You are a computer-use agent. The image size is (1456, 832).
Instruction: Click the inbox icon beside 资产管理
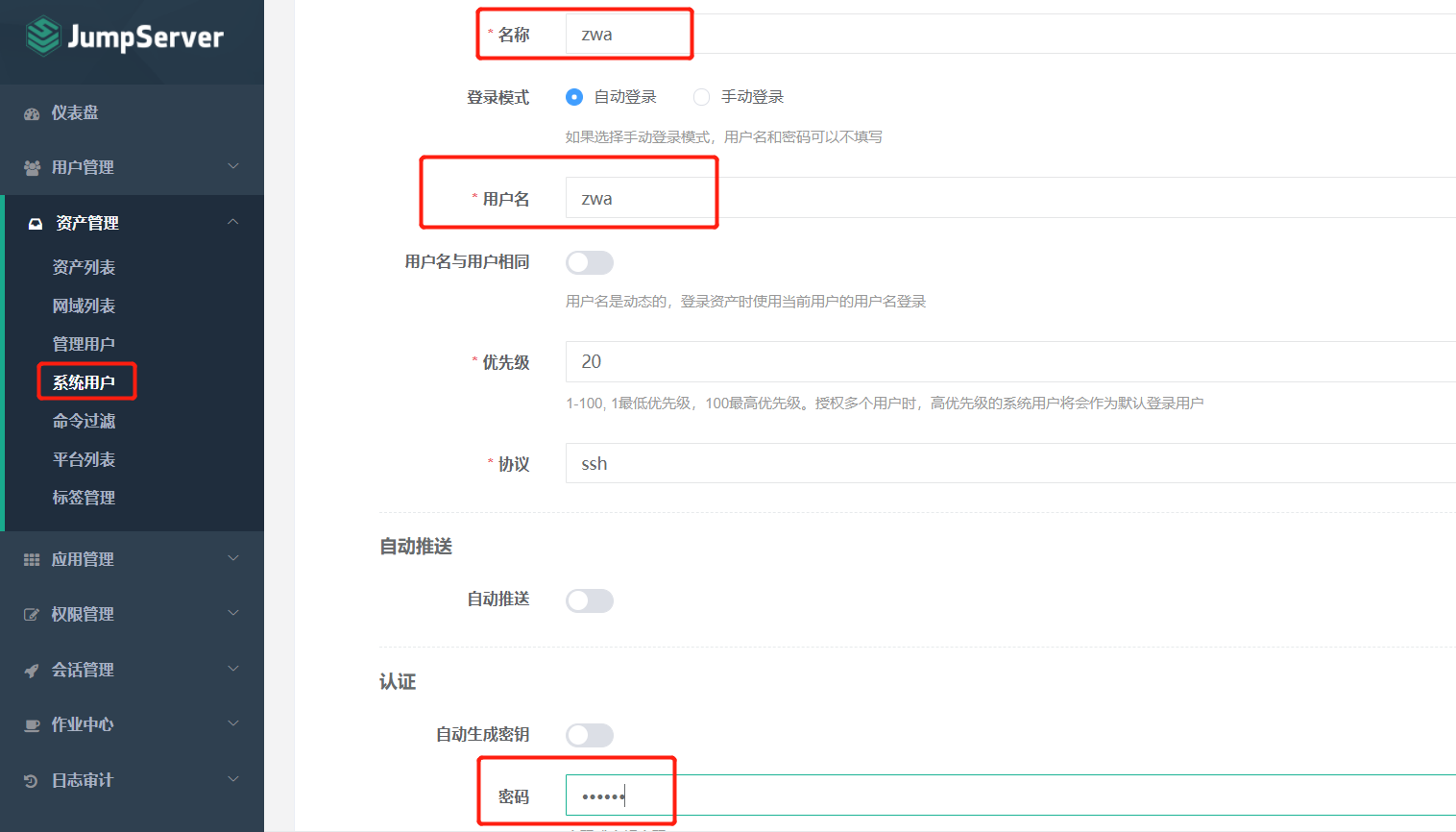click(36, 224)
